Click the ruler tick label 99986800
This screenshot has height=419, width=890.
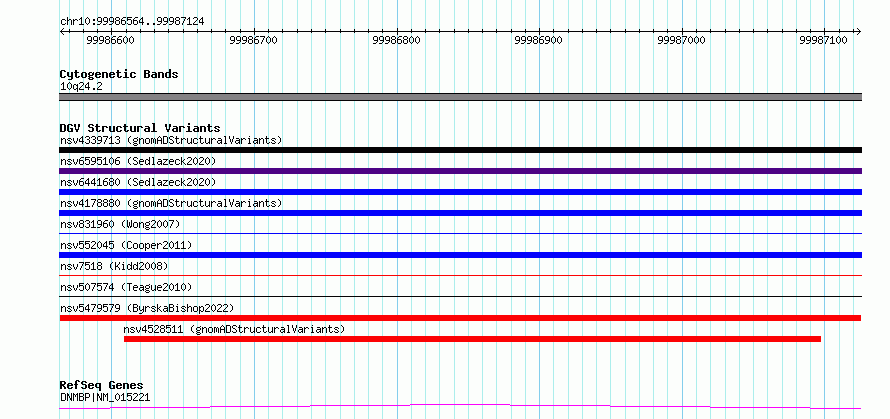point(396,40)
